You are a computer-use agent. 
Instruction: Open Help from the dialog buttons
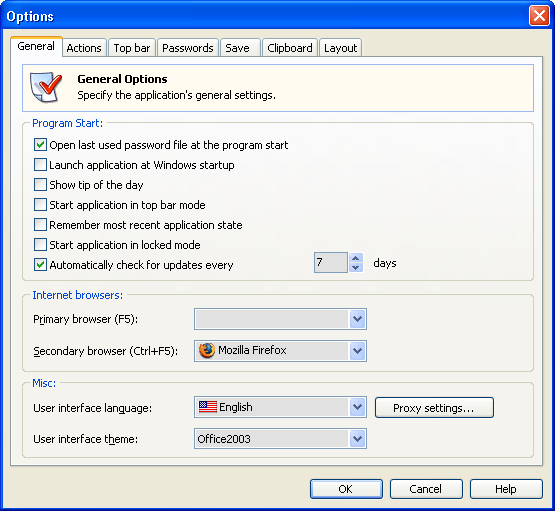tap(506, 489)
